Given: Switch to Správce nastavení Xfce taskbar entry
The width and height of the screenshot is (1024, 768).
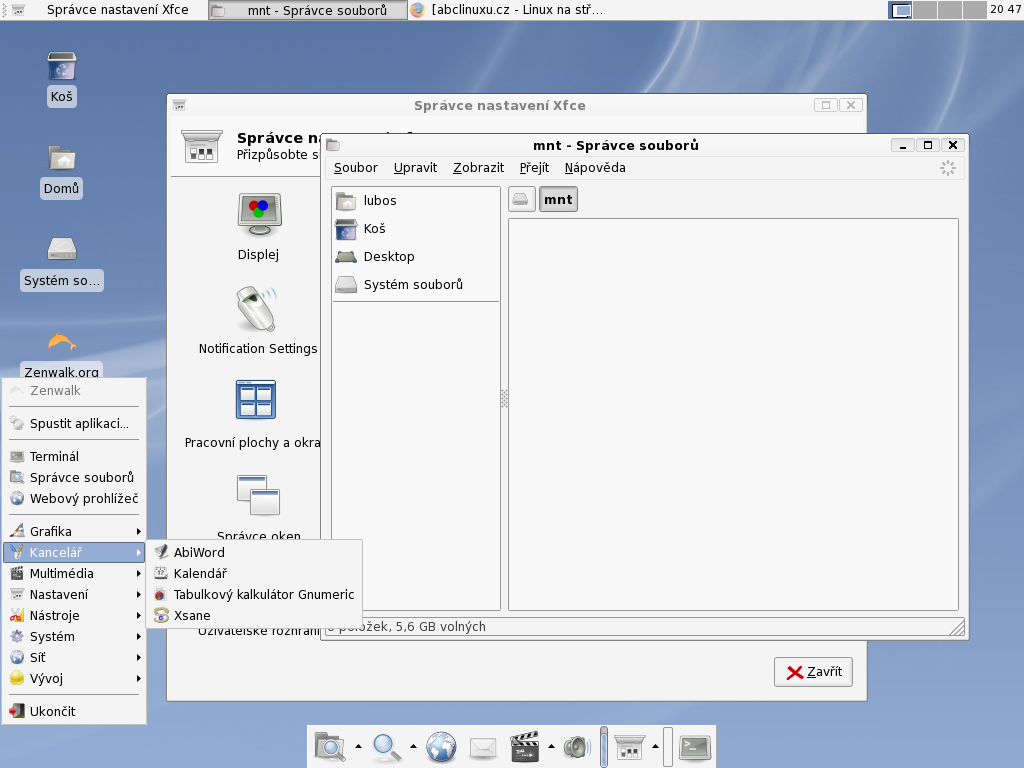Looking at the screenshot, I should pos(107,10).
